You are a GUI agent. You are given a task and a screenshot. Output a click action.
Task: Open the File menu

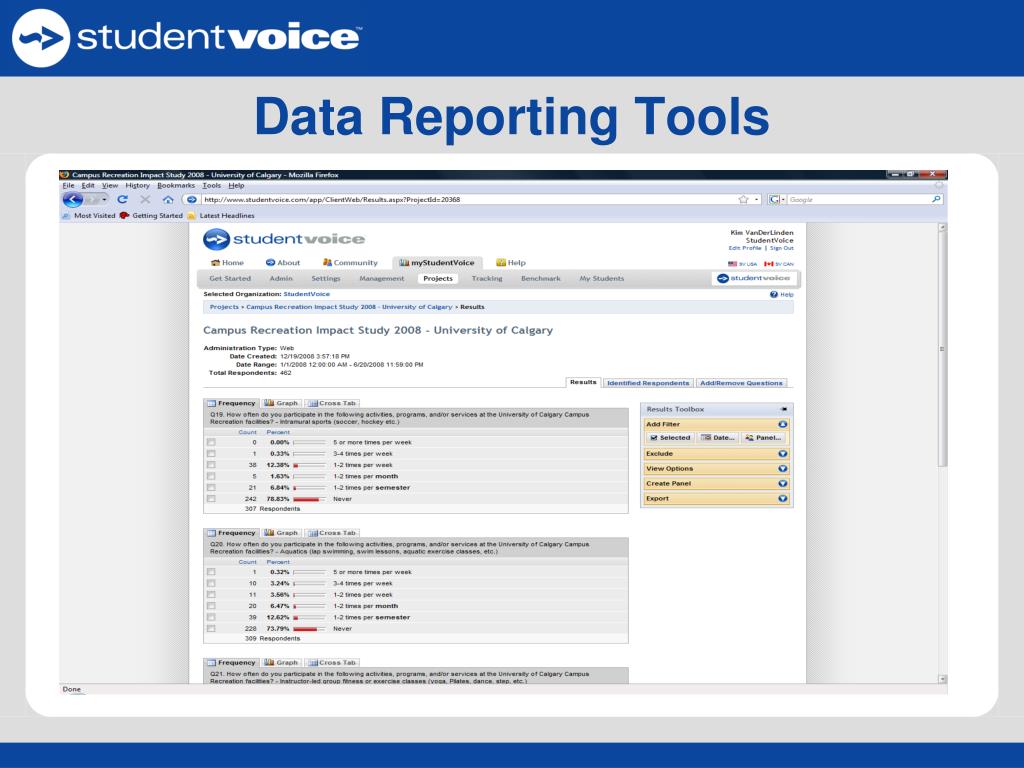68,185
